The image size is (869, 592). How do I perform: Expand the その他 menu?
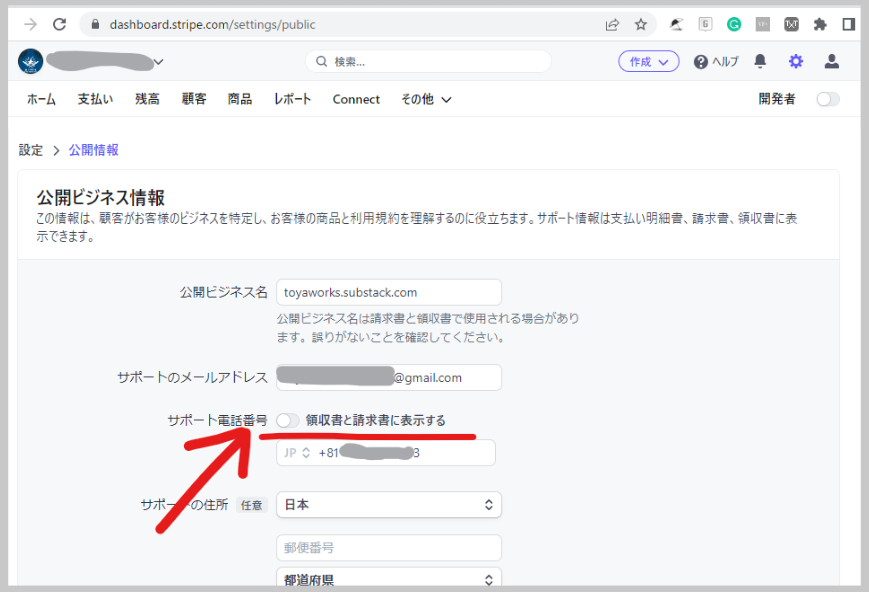426,99
